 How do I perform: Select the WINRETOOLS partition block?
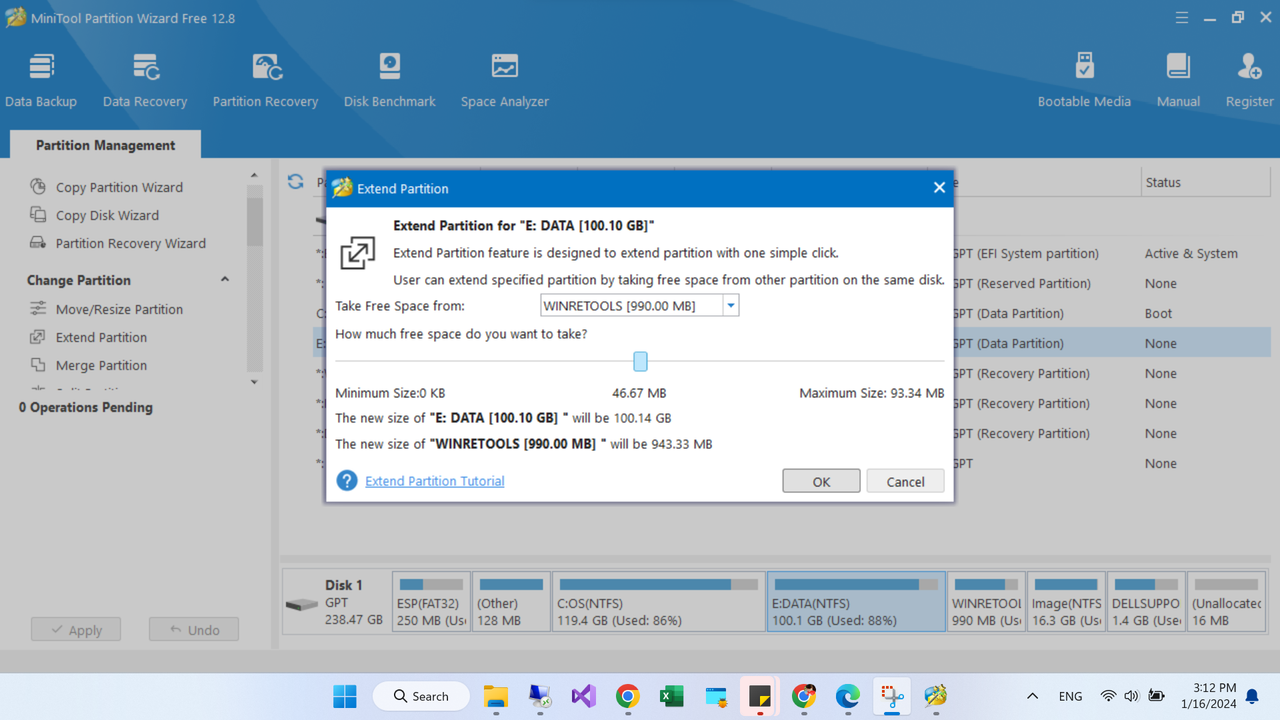click(x=986, y=601)
